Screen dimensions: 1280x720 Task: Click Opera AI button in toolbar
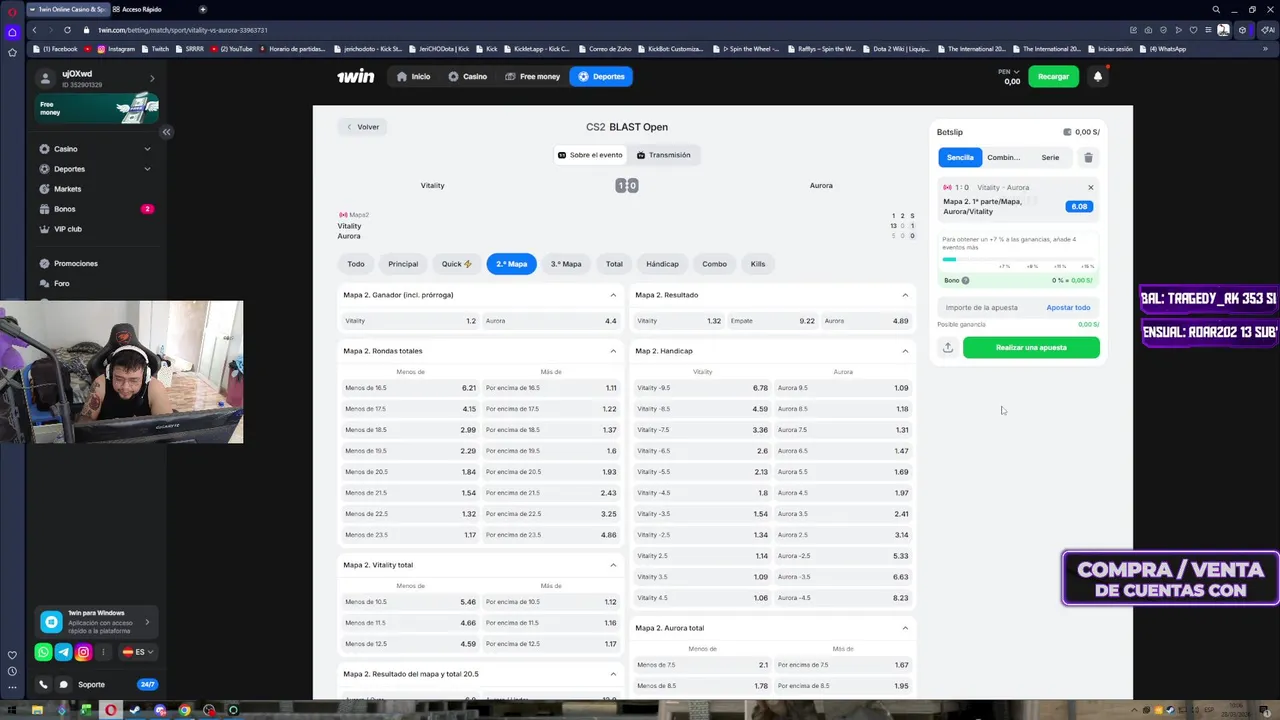1267,30
